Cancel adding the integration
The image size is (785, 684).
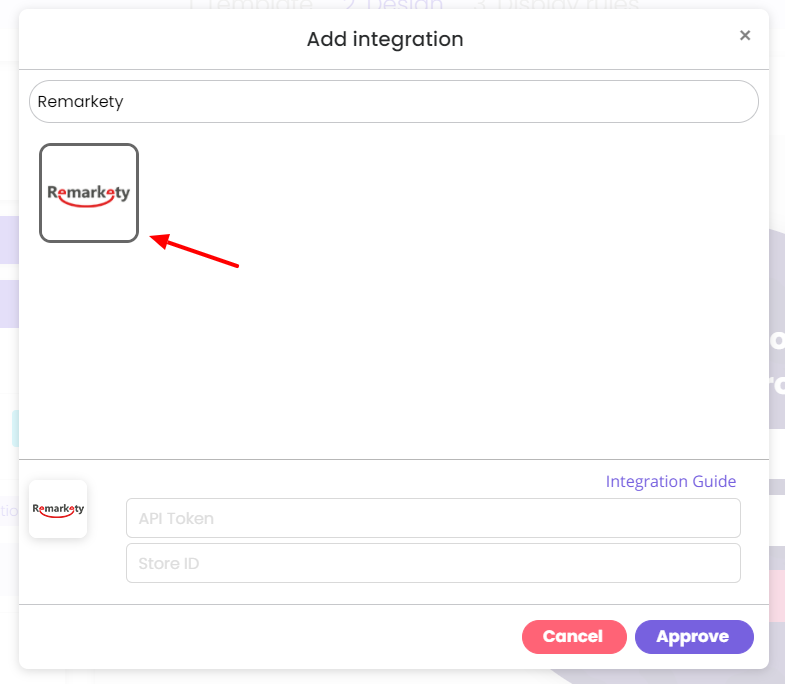574,637
